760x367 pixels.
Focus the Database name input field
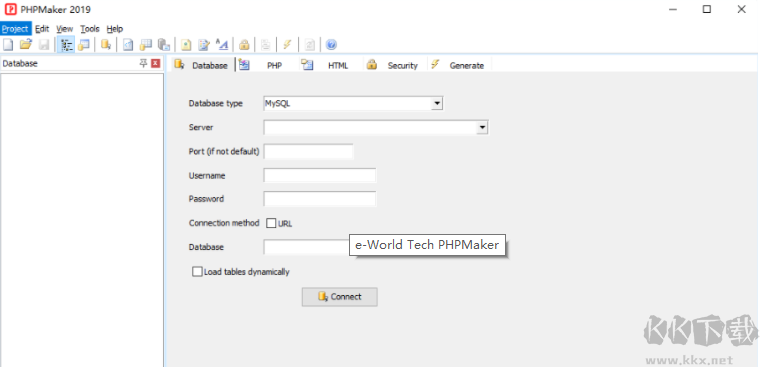pos(306,247)
